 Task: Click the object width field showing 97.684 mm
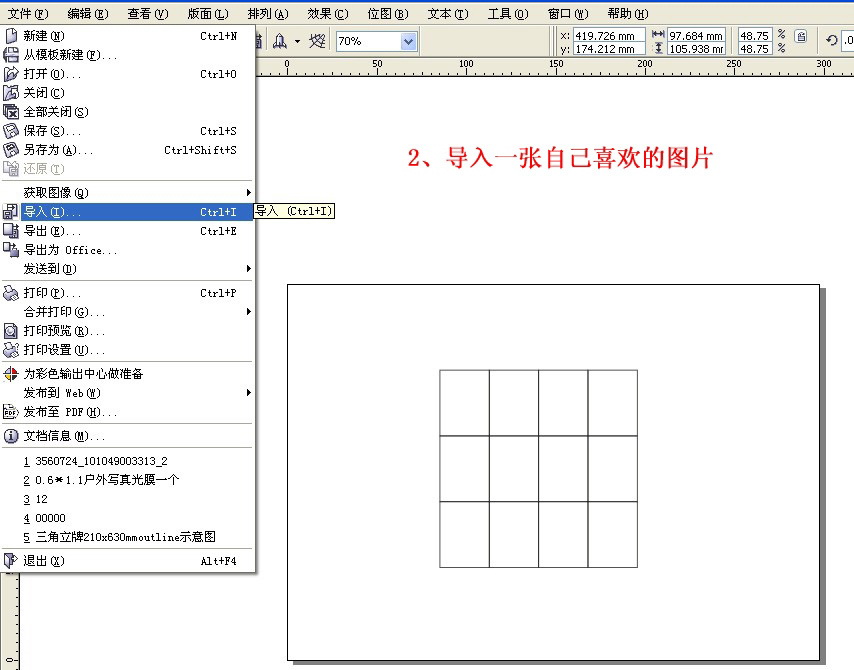[x=696, y=35]
